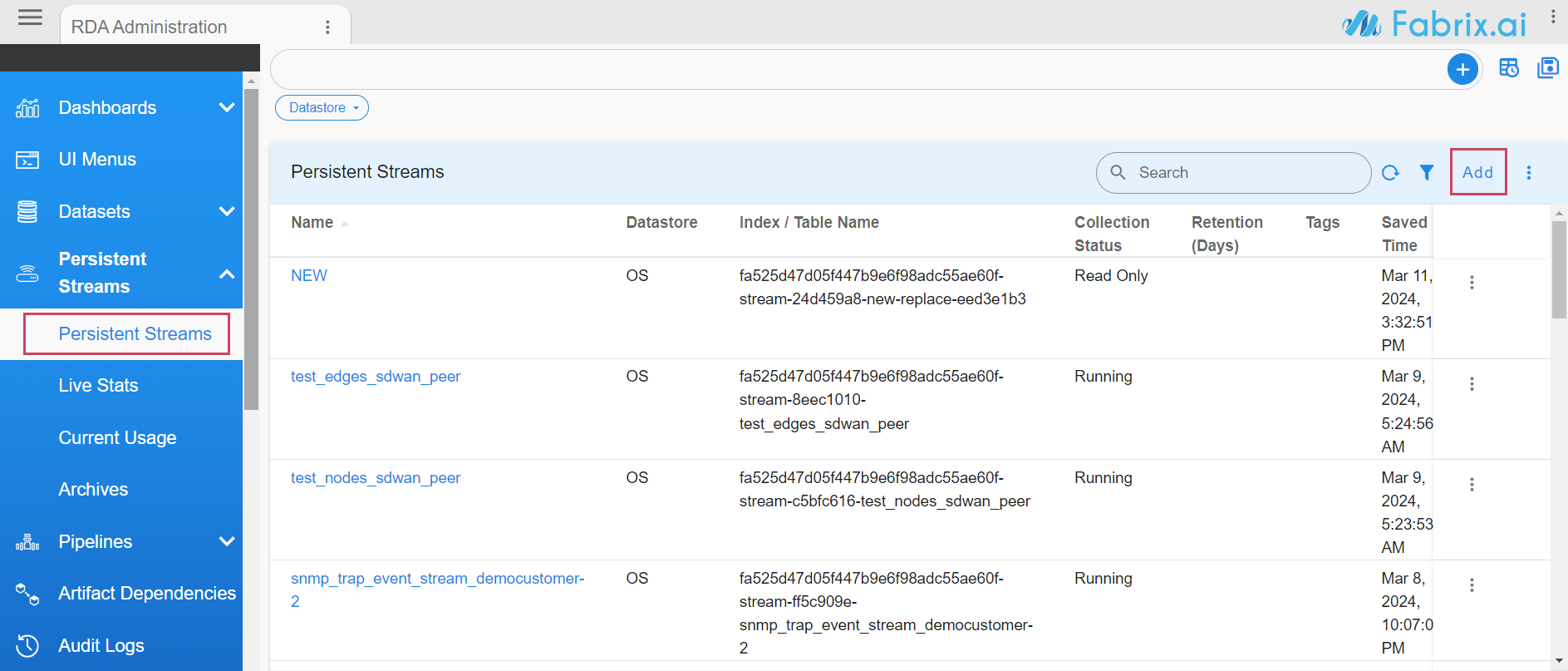
Task: Click Add to create a stream
Action: pos(1477,172)
